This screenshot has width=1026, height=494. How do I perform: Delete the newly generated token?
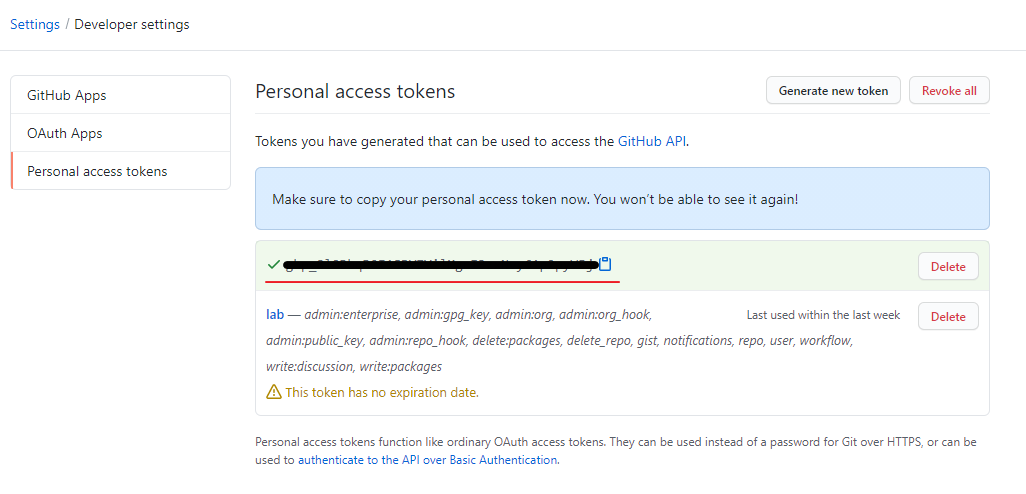point(948,266)
